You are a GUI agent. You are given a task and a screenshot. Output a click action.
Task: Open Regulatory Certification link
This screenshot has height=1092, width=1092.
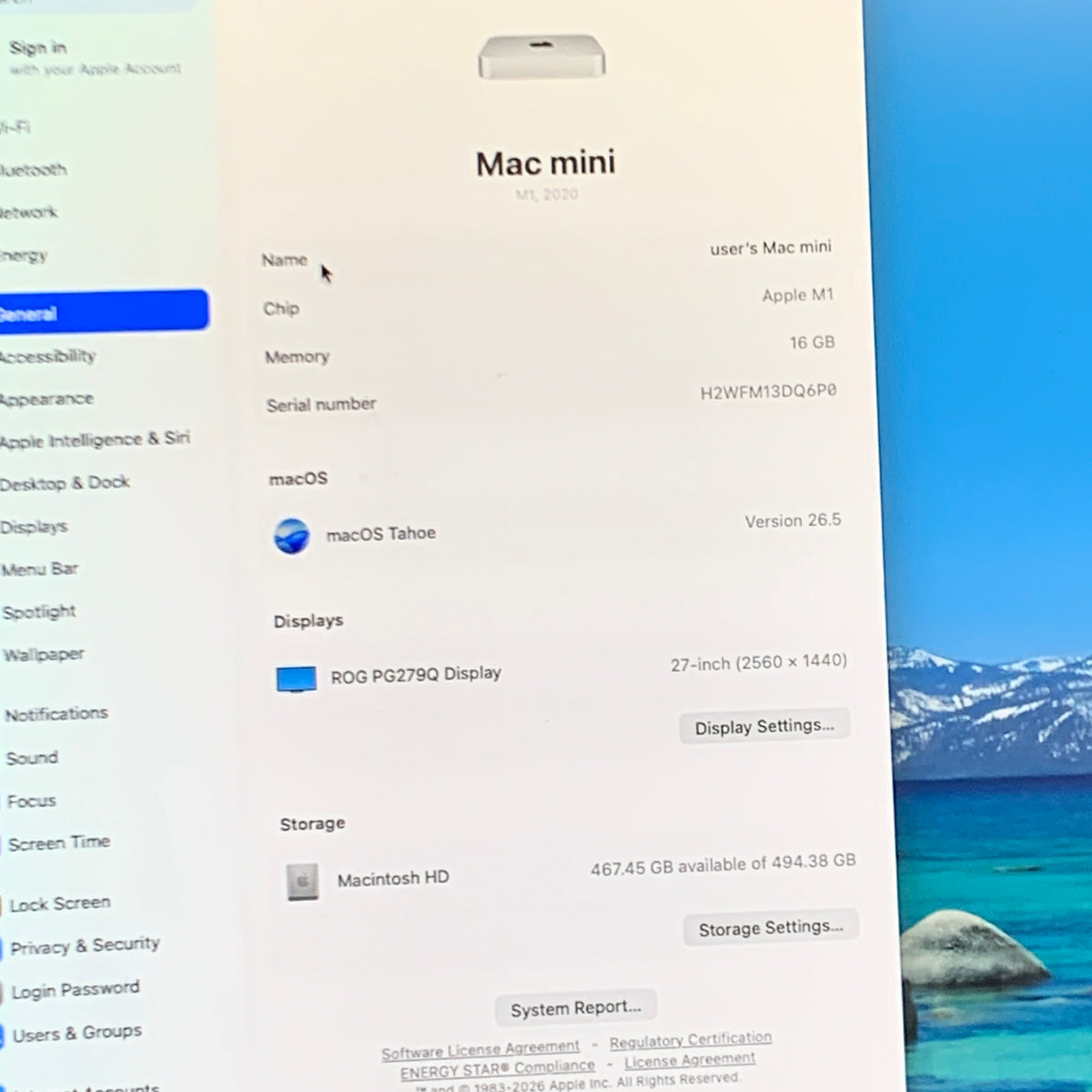pos(691,1040)
